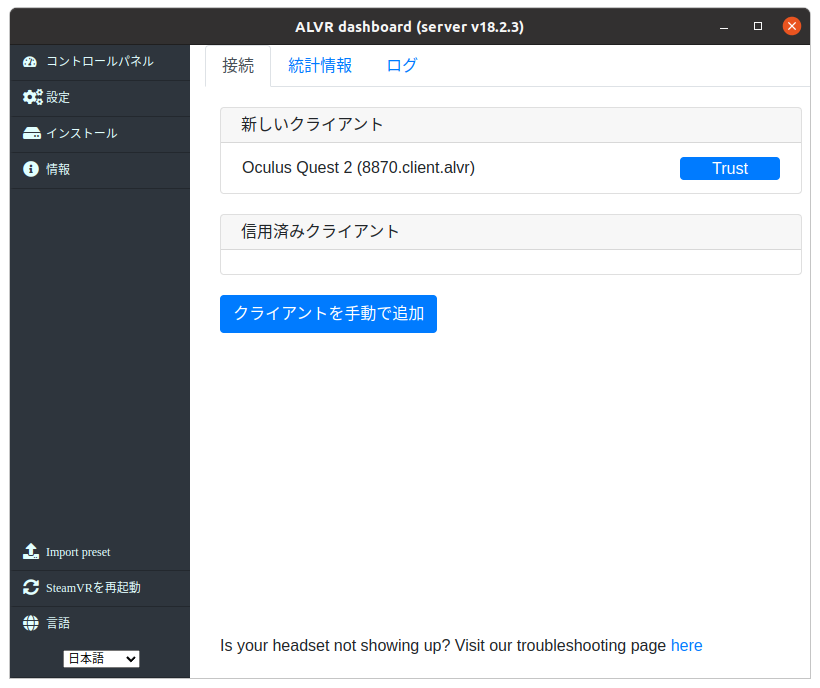The height and width of the screenshot is (688, 820).
Task: Open the ログ tab
Action: [x=401, y=65]
